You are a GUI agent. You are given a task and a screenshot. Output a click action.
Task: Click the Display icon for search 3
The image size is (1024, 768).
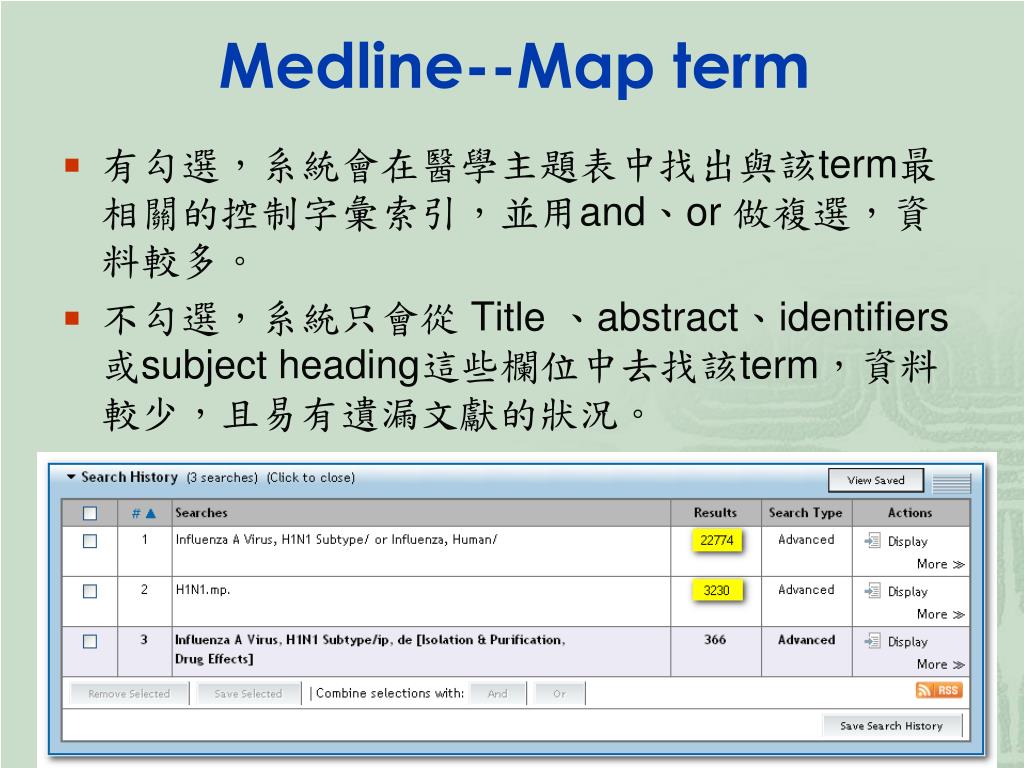click(872, 641)
